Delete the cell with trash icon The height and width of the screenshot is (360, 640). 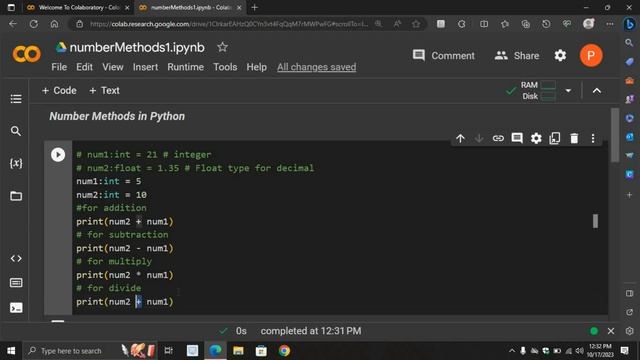[574, 138]
